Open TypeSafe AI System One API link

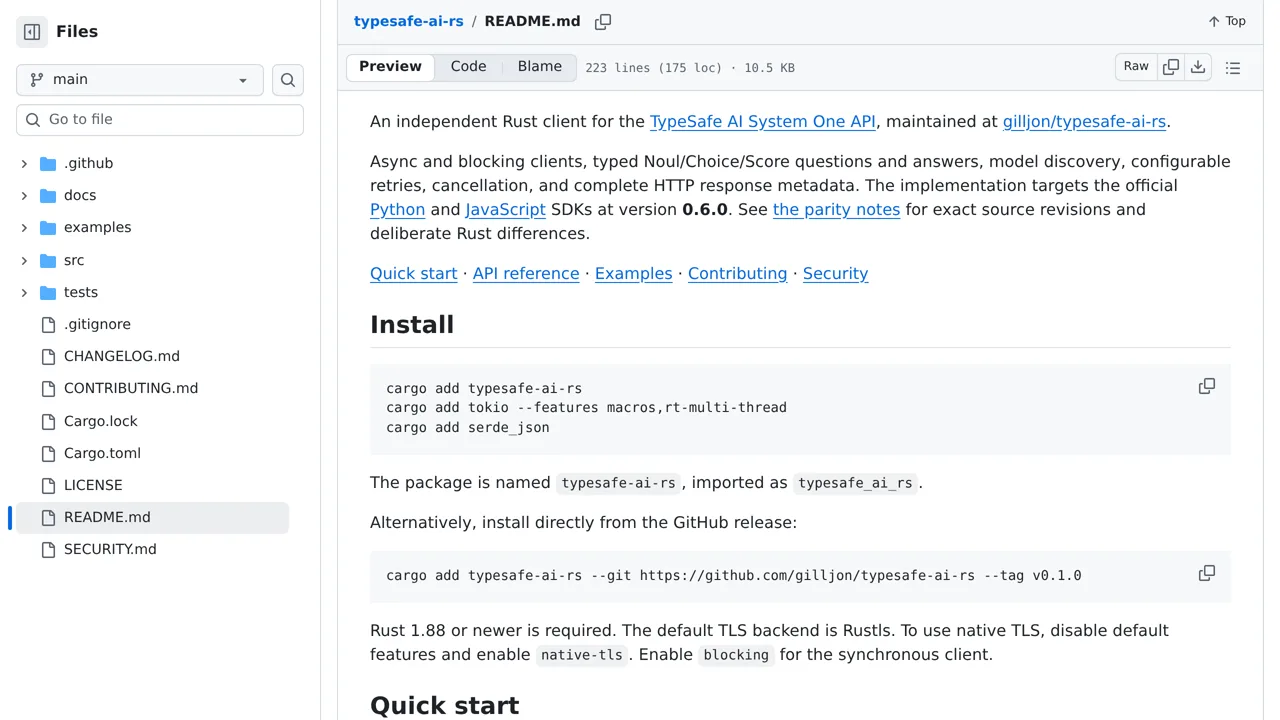pyautogui.click(x=763, y=122)
